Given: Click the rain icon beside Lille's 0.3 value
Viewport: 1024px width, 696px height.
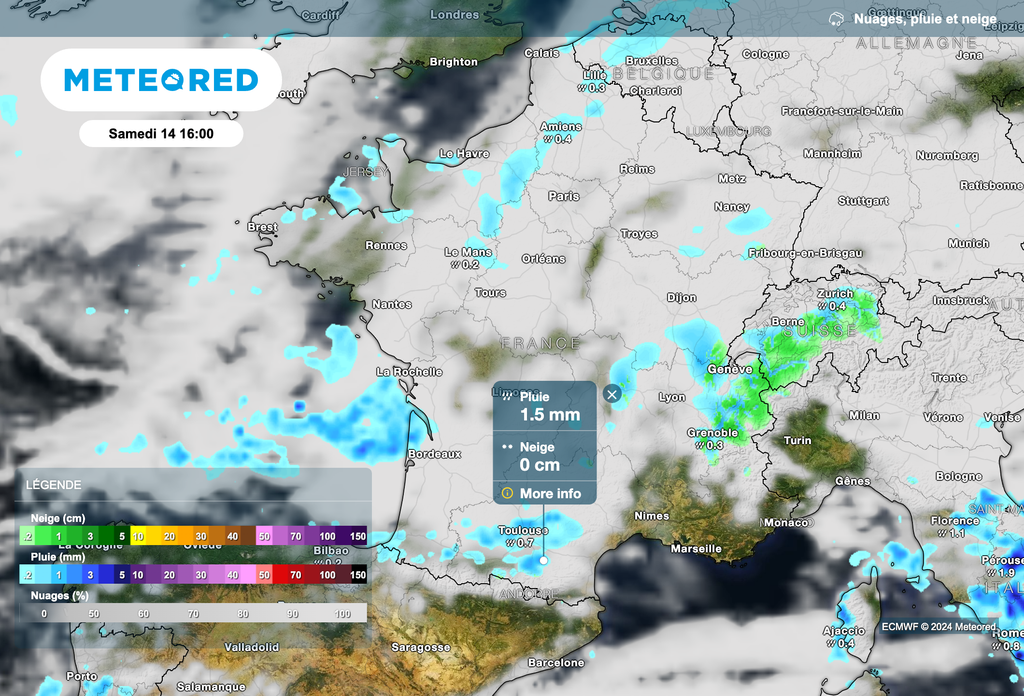Looking at the screenshot, I should 582,87.
